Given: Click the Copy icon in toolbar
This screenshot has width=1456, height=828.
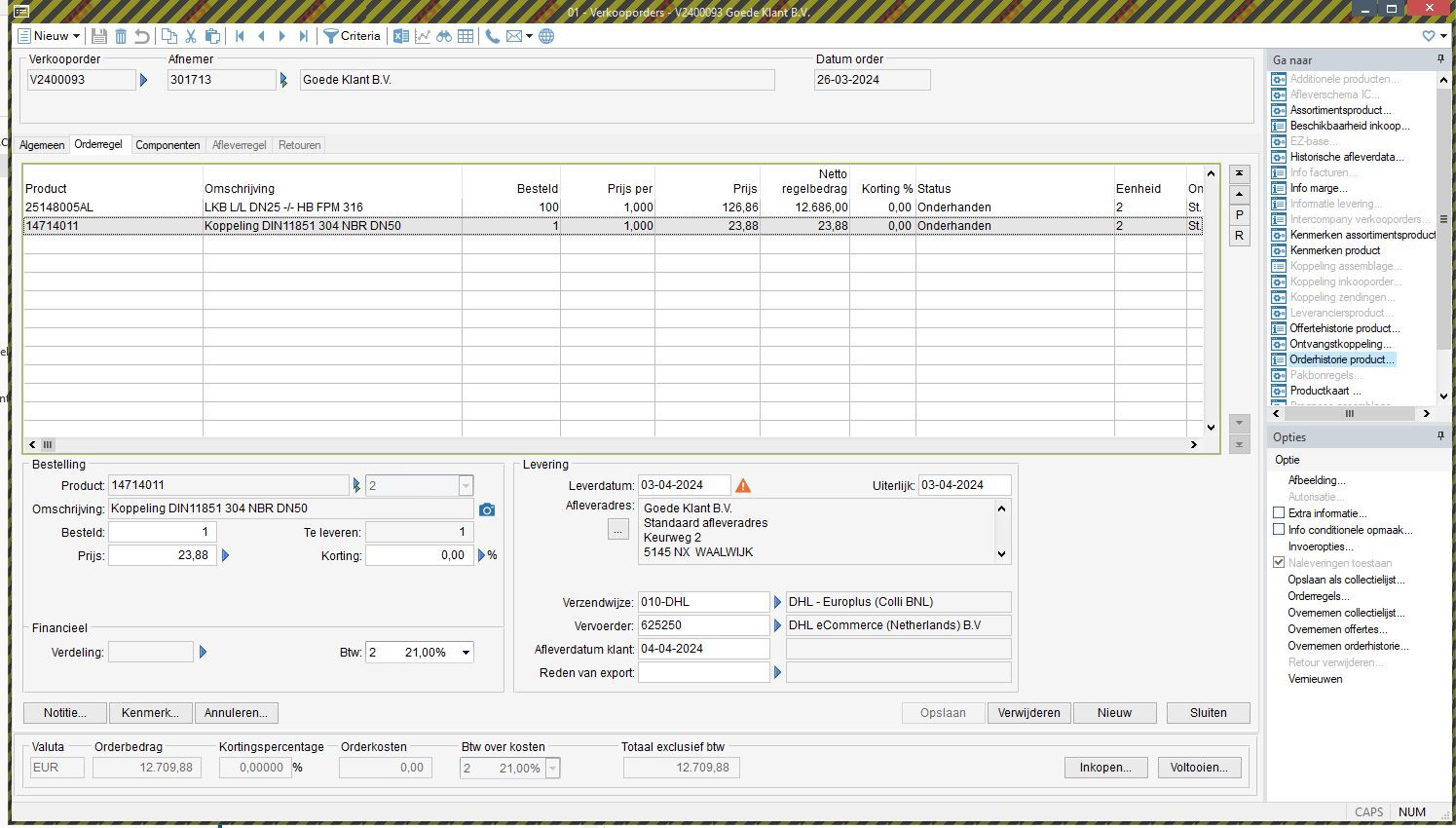Looking at the screenshot, I should click(x=169, y=36).
